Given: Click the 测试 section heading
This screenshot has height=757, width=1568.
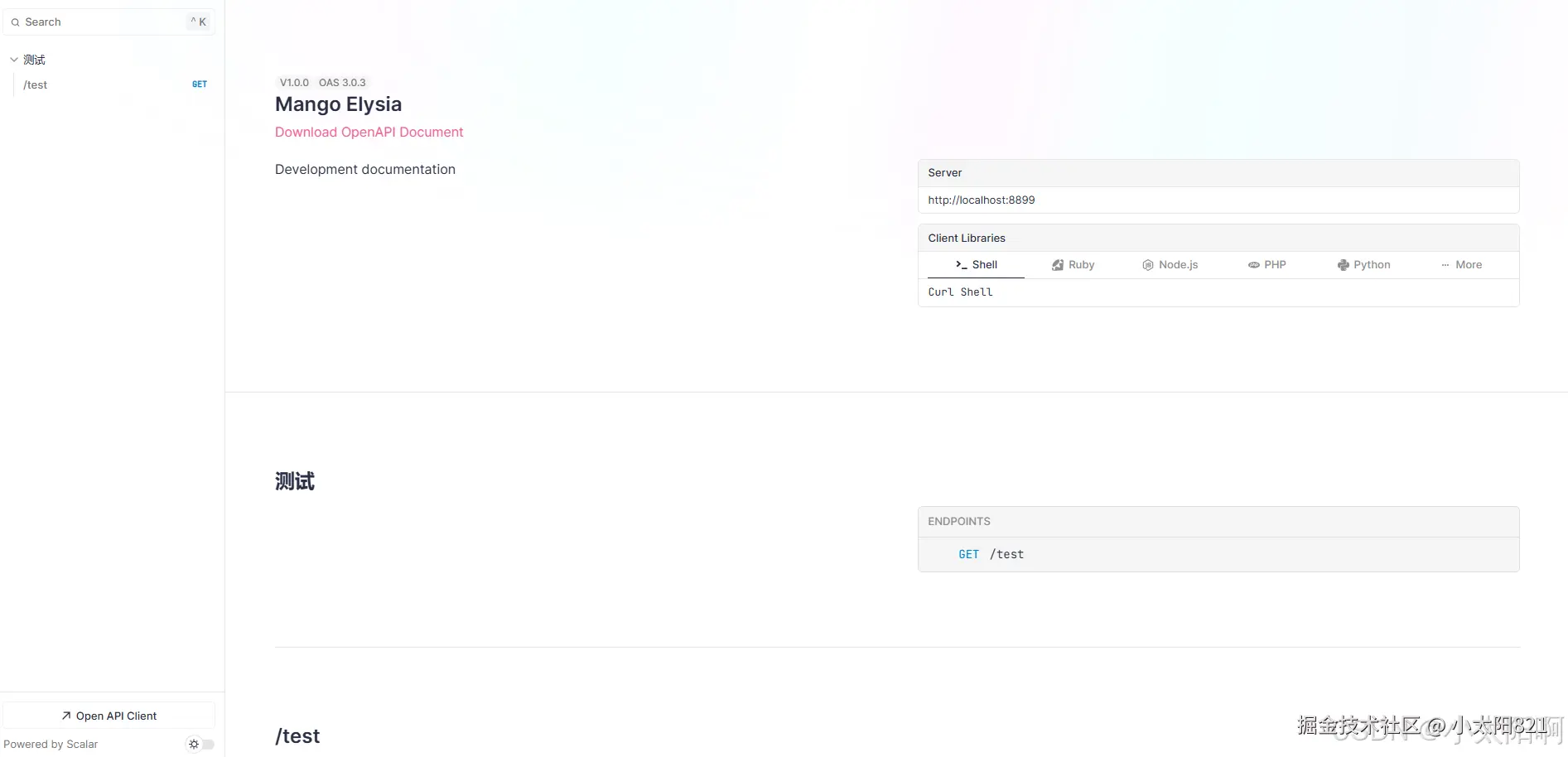Looking at the screenshot, I should point(295,482).
